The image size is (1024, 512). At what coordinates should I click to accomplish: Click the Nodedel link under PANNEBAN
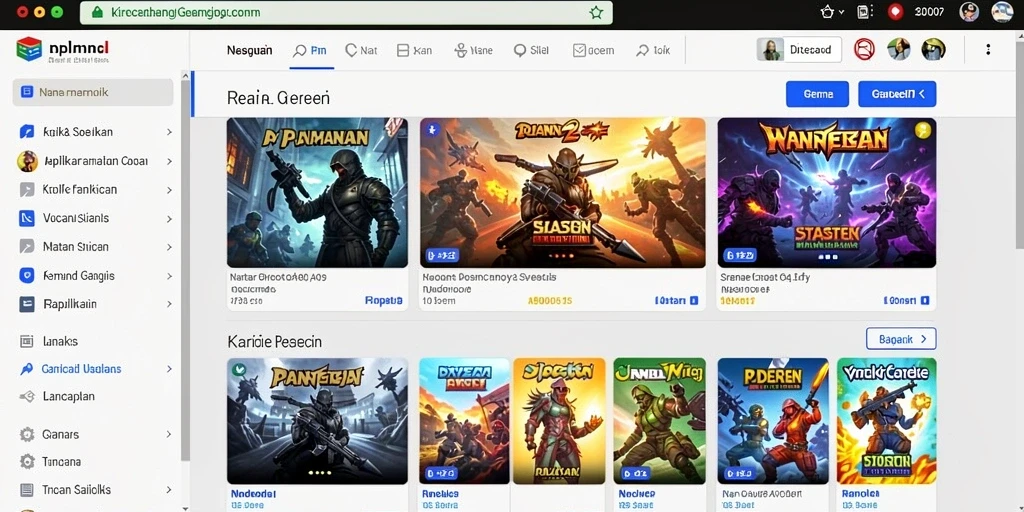(x=253, y=494)
